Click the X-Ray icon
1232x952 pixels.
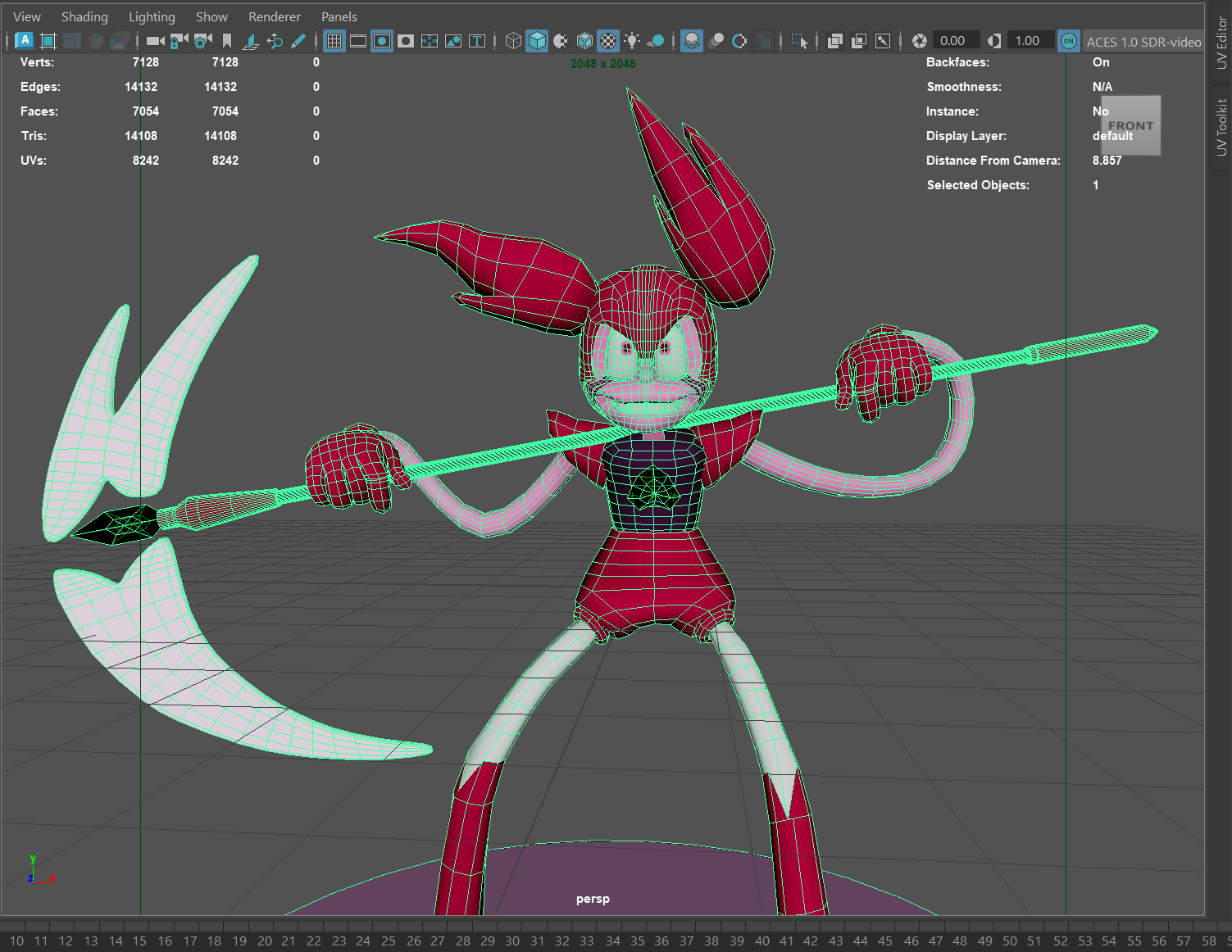click(x=835, y=41)
